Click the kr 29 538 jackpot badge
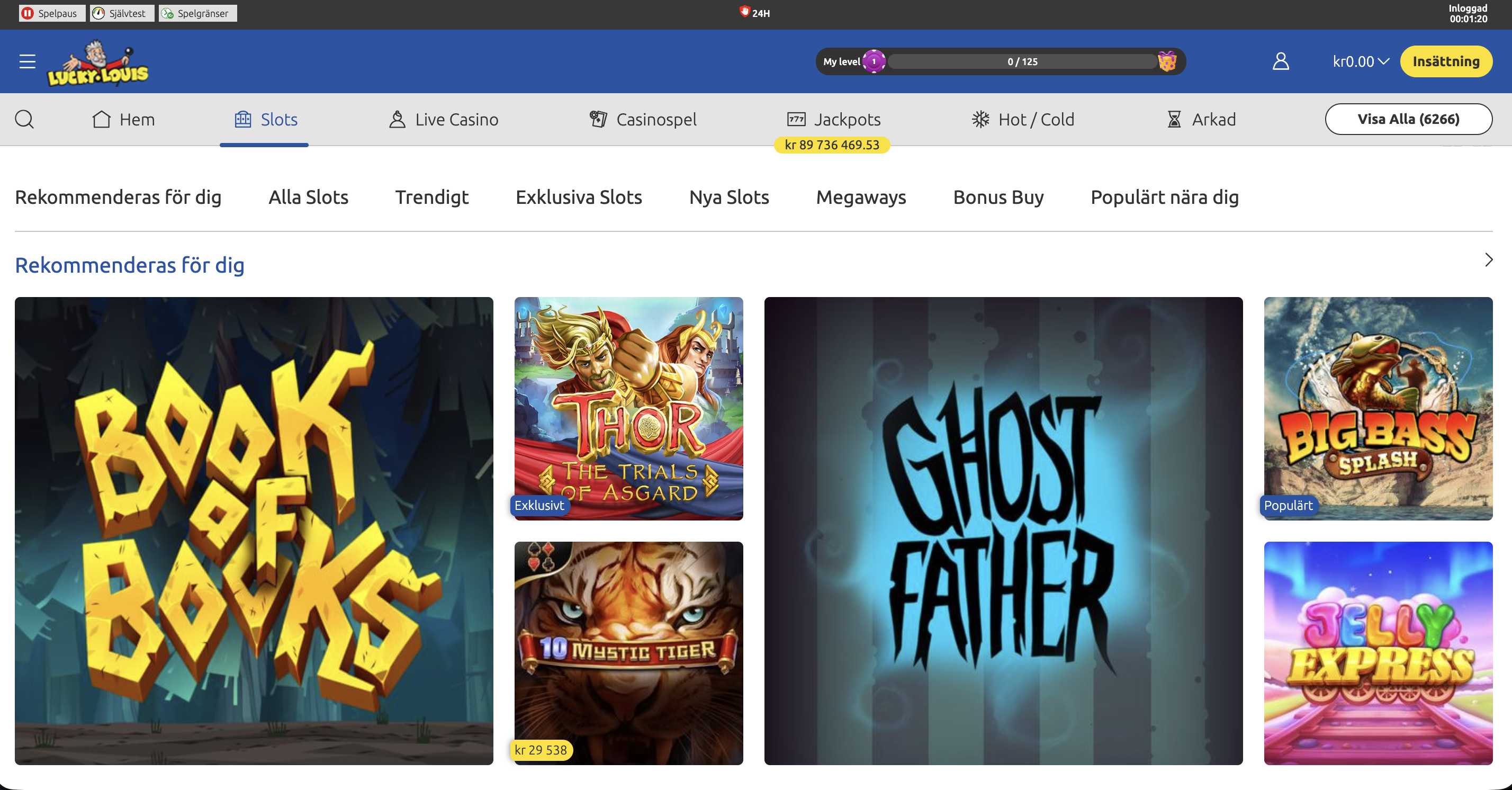 [x=541, y=750]
